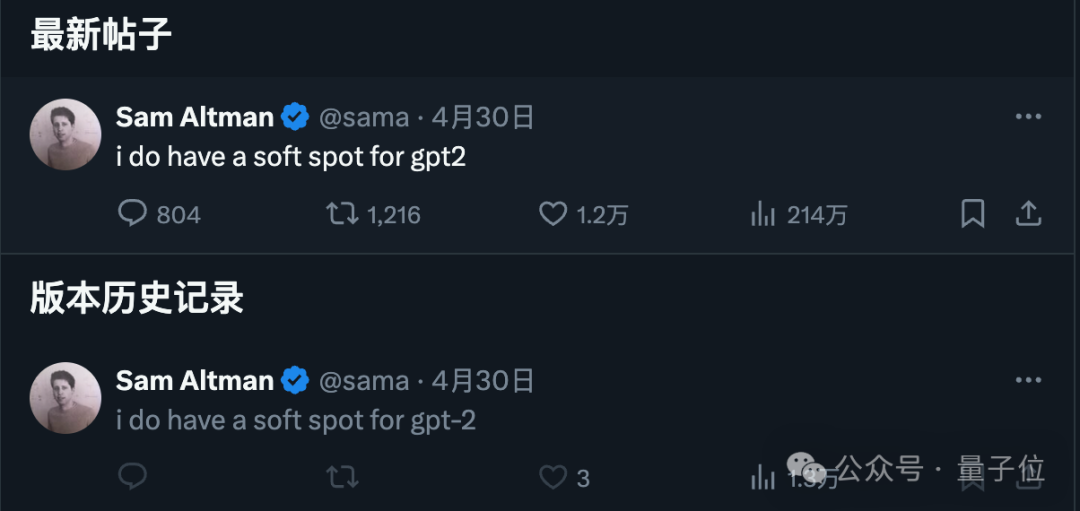The height and width of the screenshot is (511, 1080).
Task: Bookmark the latest gpt2 post
Action: [973, 214]
